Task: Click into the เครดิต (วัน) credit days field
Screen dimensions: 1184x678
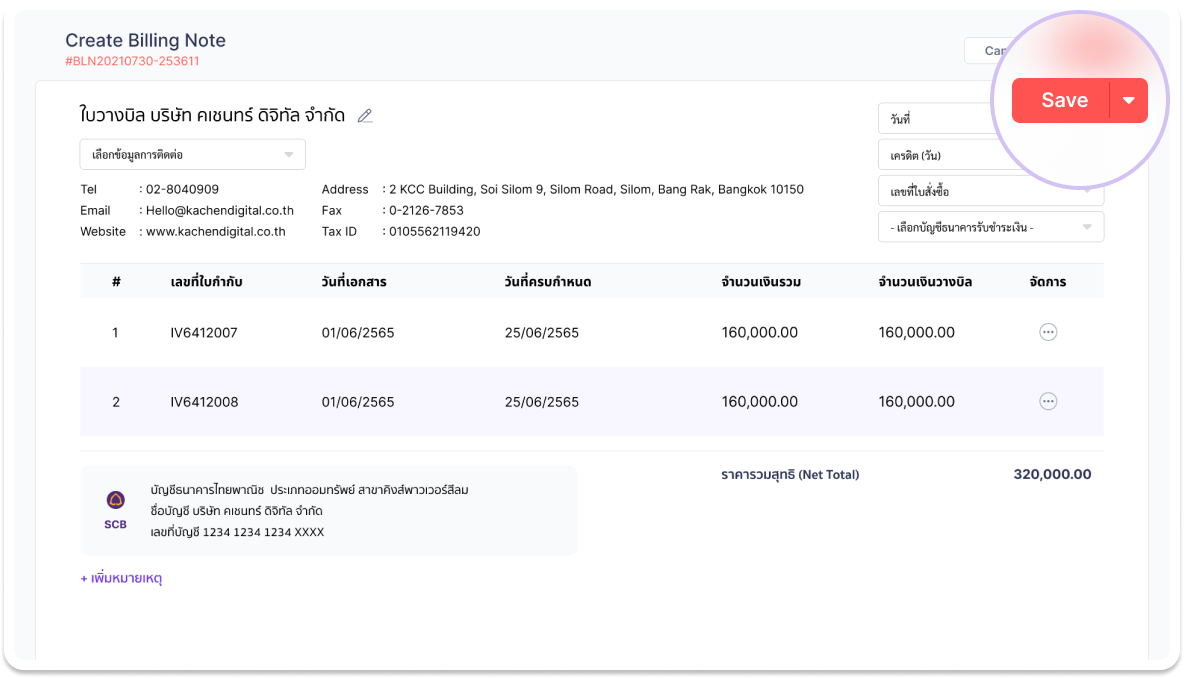Action: (x=935, y=155)
